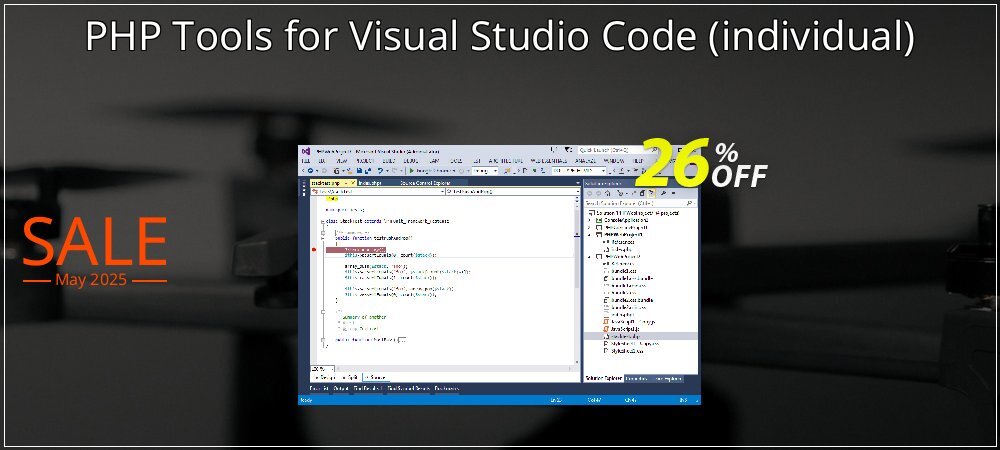Click the green Start debugging icon
Viewport: 1000px width, 450px height.
click(x=411, y=171)
